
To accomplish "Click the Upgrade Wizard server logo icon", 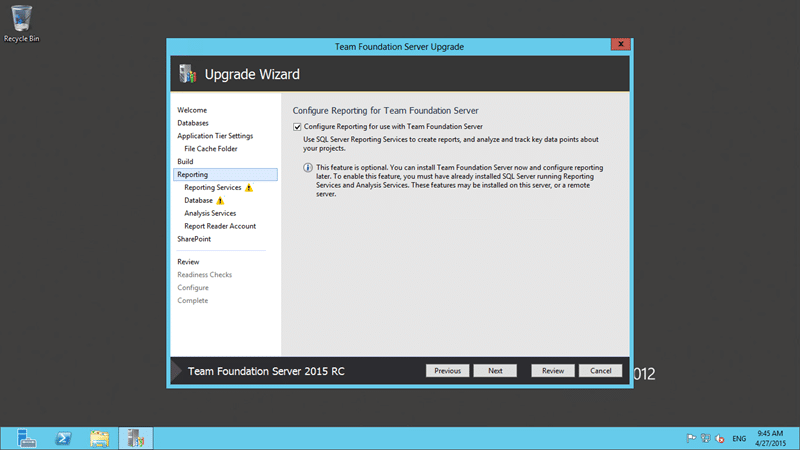I will tap(187, 74).
